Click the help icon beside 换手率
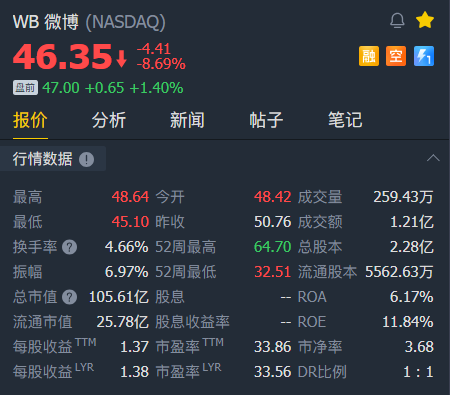The height and width of the screenshot is (395, 450). pos(70,247)
